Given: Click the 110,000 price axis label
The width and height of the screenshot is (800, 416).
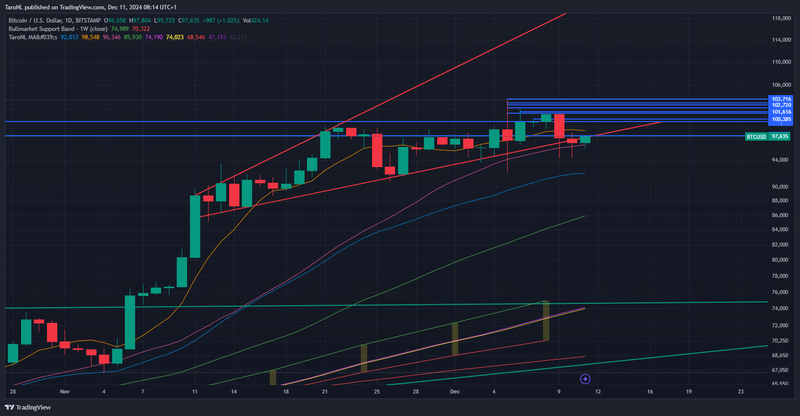Looking at the screenshot, I should (781, 62).
